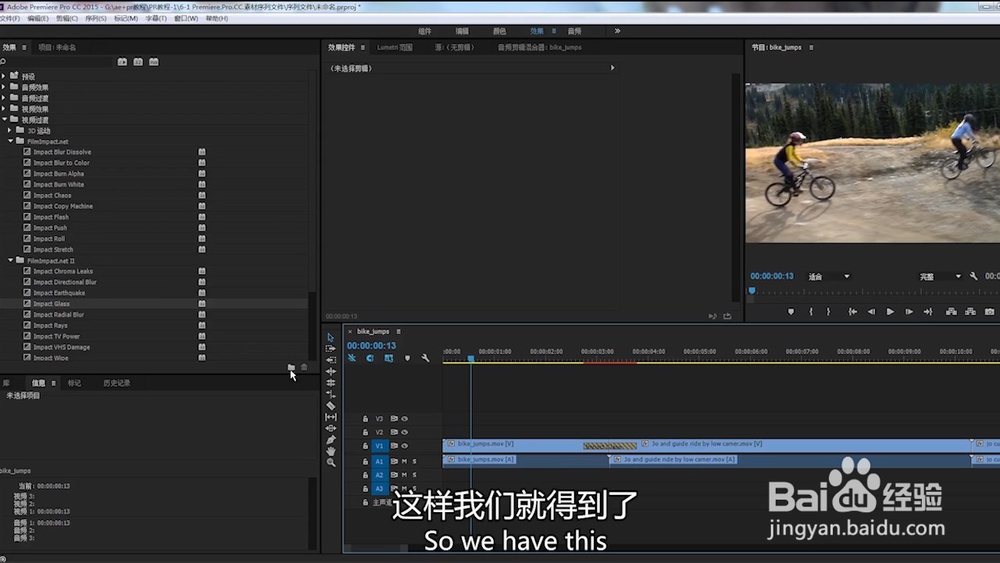
Task: Click Mark In in the program monitor
Action: pyautogui.click(x=811, y=312)
